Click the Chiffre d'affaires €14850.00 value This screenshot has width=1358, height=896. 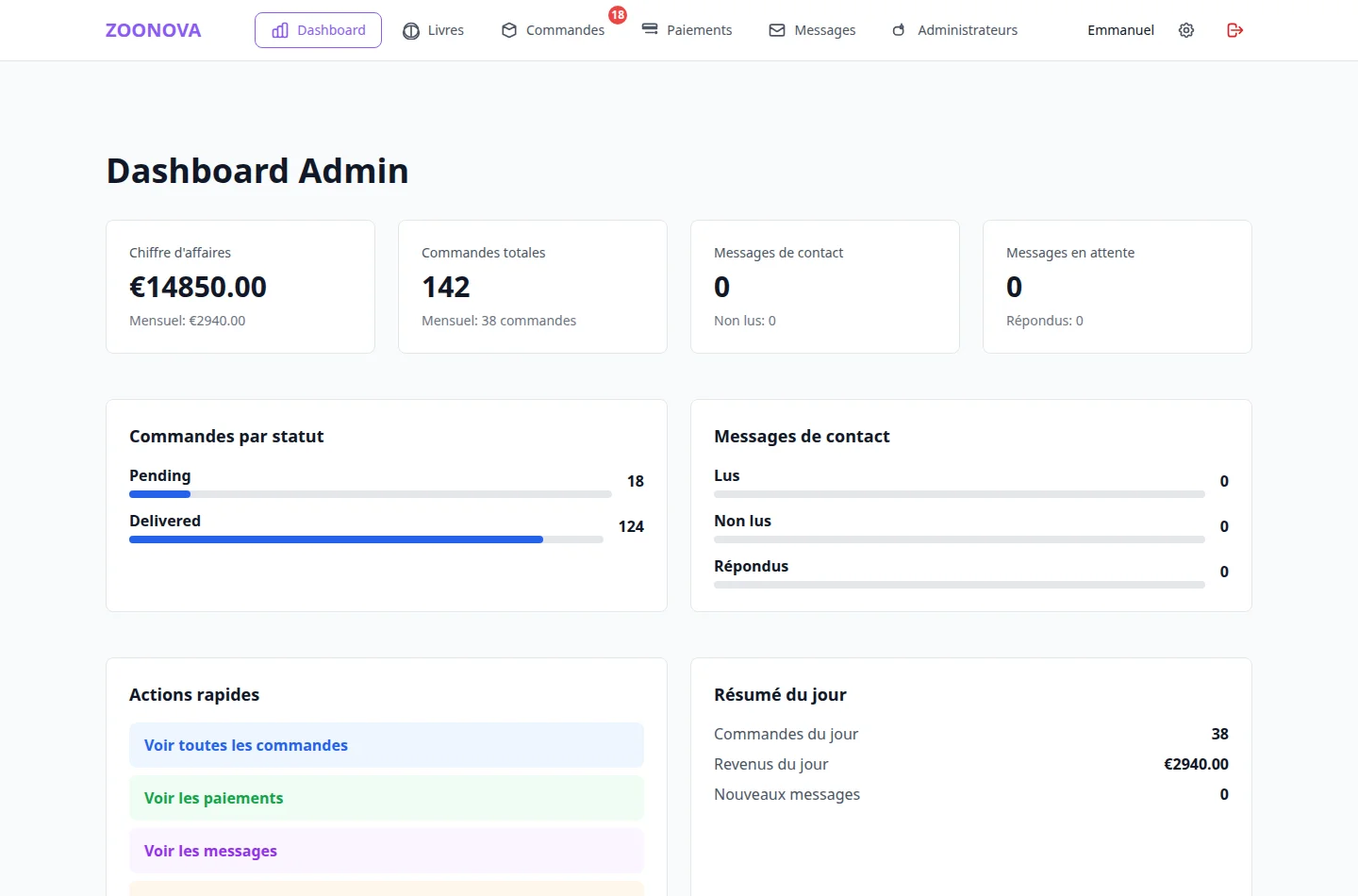click(198, 287)
